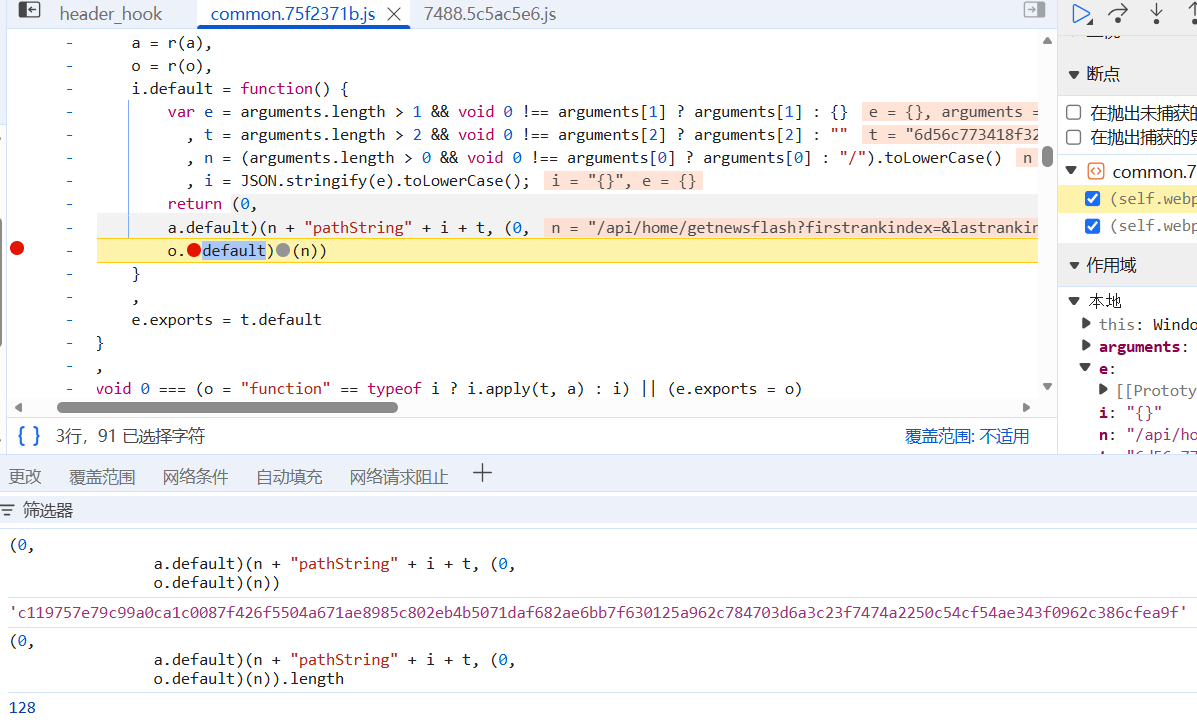Toggle the file navigator sidebar icon

point(30,11)
